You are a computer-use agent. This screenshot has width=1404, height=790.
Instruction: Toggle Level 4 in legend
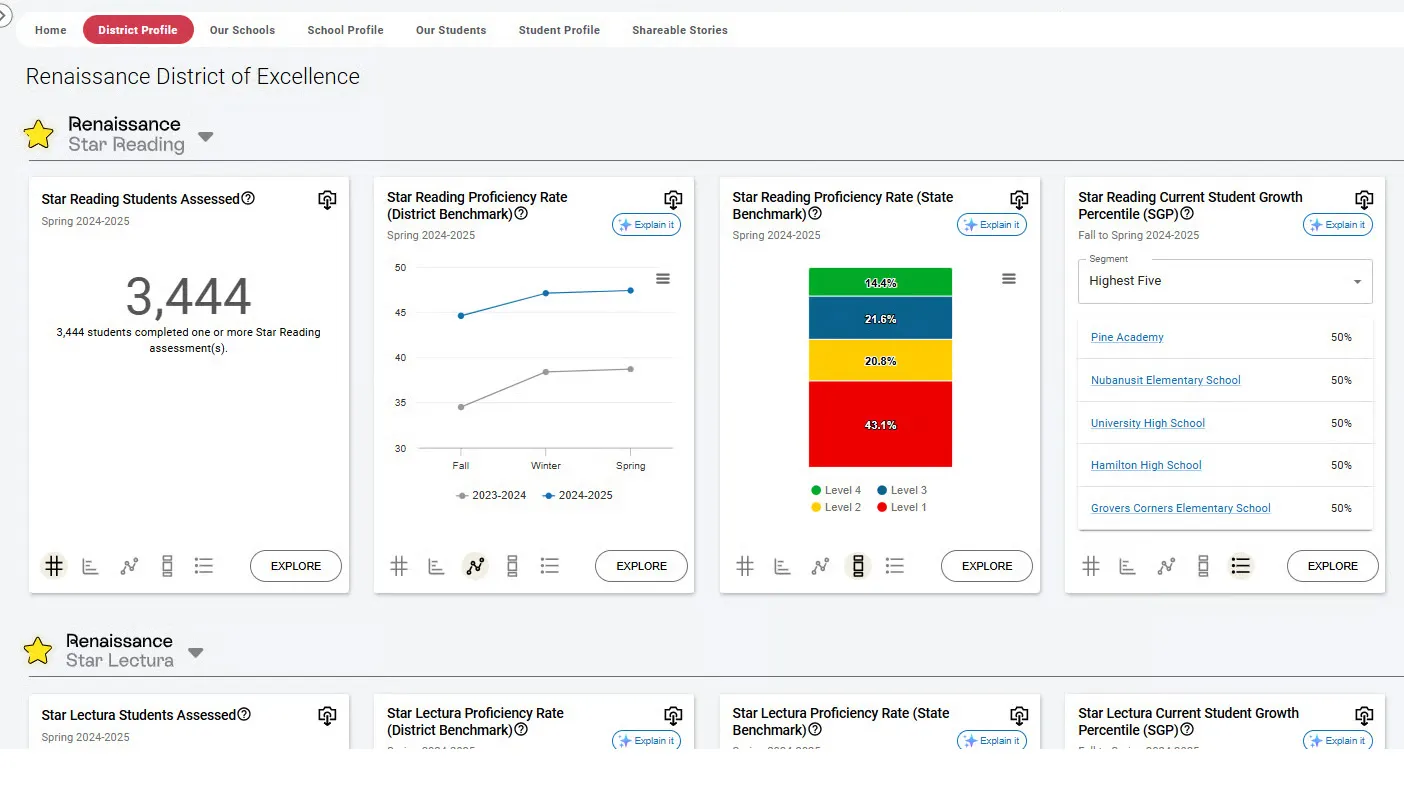(x=836, y=490)
